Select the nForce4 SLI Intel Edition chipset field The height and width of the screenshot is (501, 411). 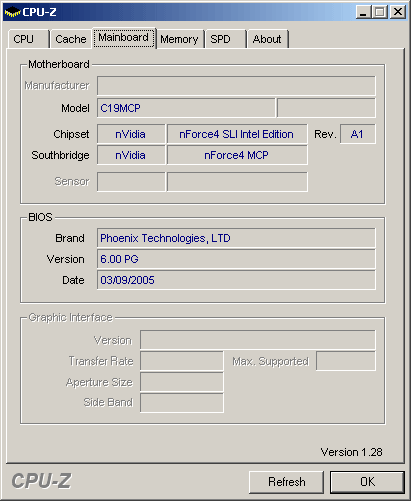(x=237, y=134)
